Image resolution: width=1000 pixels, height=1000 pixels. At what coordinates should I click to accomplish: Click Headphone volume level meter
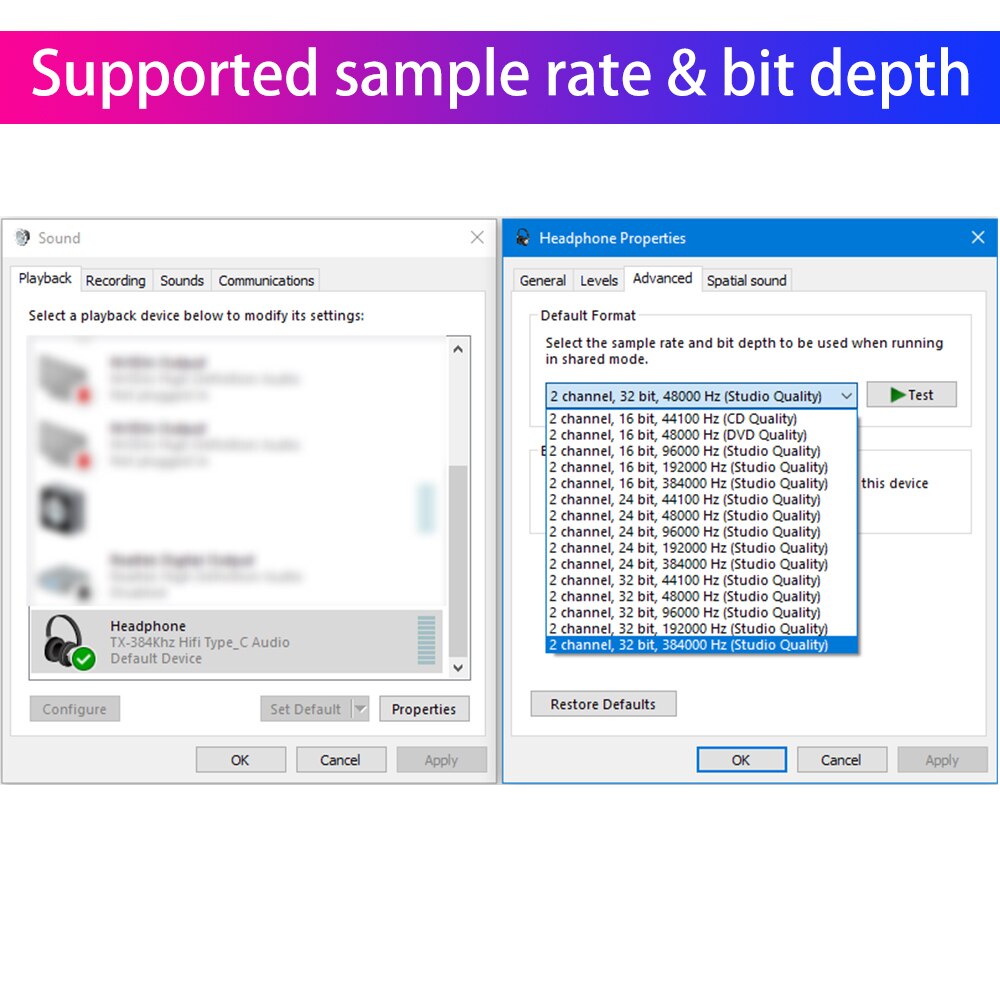point(426,640)
